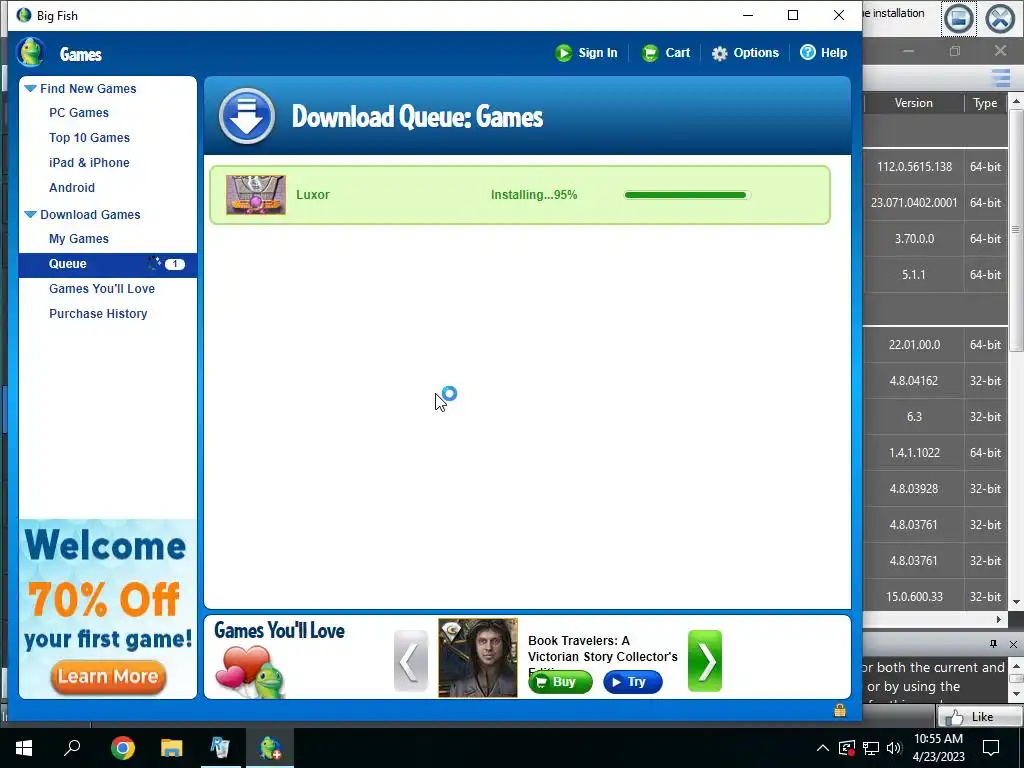The width and height of the screenshot is (1024, 768).
Task: Launch Google Chrome from taskbar
Action: [x=122, y=748]
